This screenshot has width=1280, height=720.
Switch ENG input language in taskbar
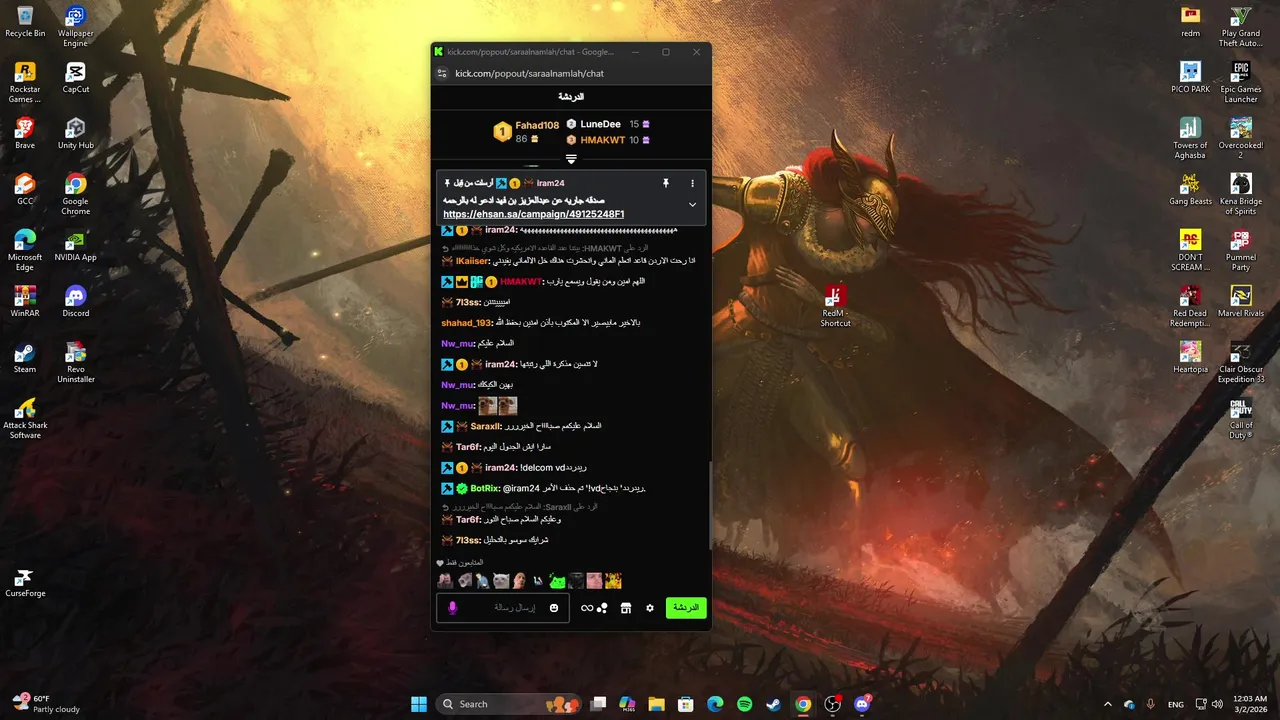1176,704
